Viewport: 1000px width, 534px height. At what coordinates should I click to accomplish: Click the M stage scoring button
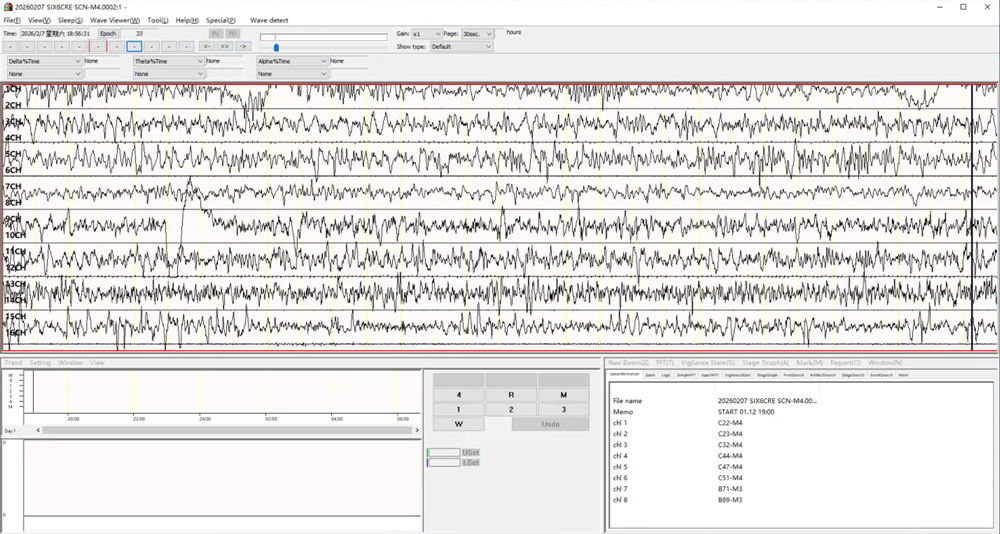(563, 395)
